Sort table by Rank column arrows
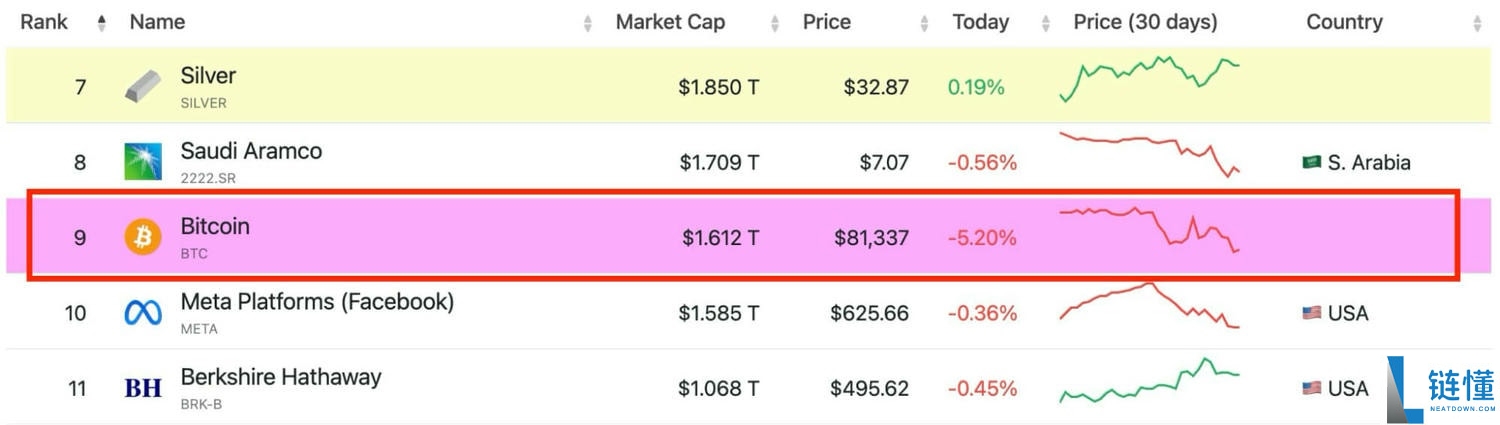This screenshot has height=425, width=1500. tap(101, 23)
